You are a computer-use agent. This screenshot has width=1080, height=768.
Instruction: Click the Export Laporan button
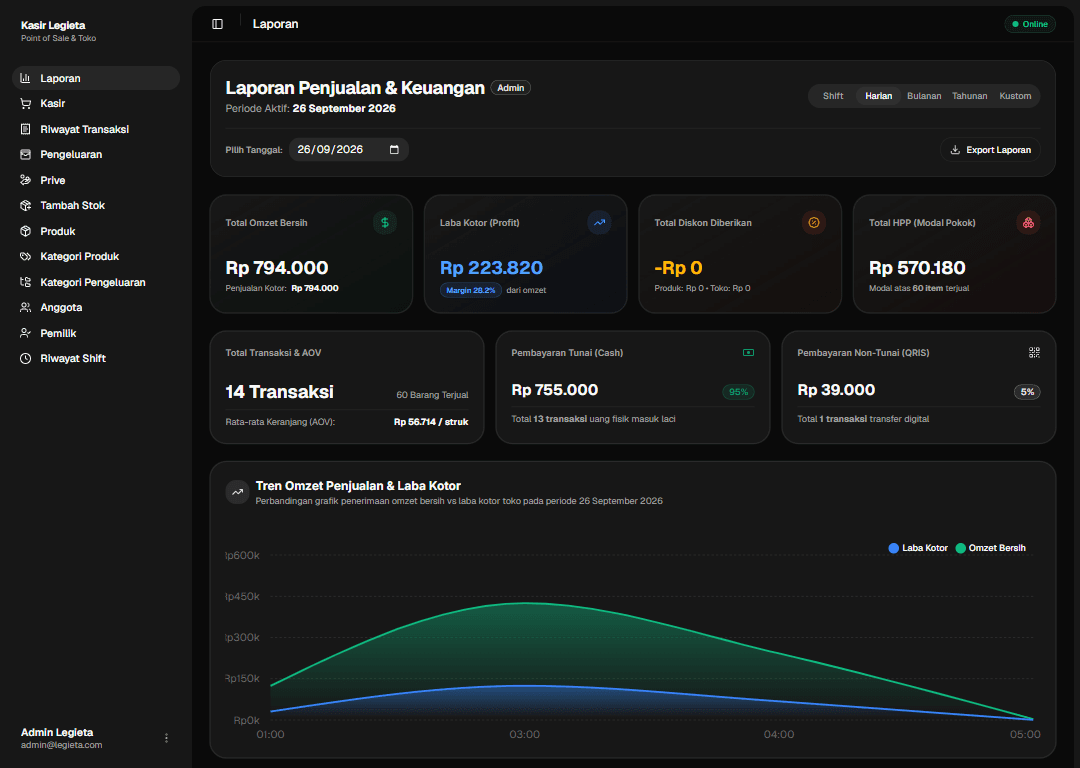[990, 149]
